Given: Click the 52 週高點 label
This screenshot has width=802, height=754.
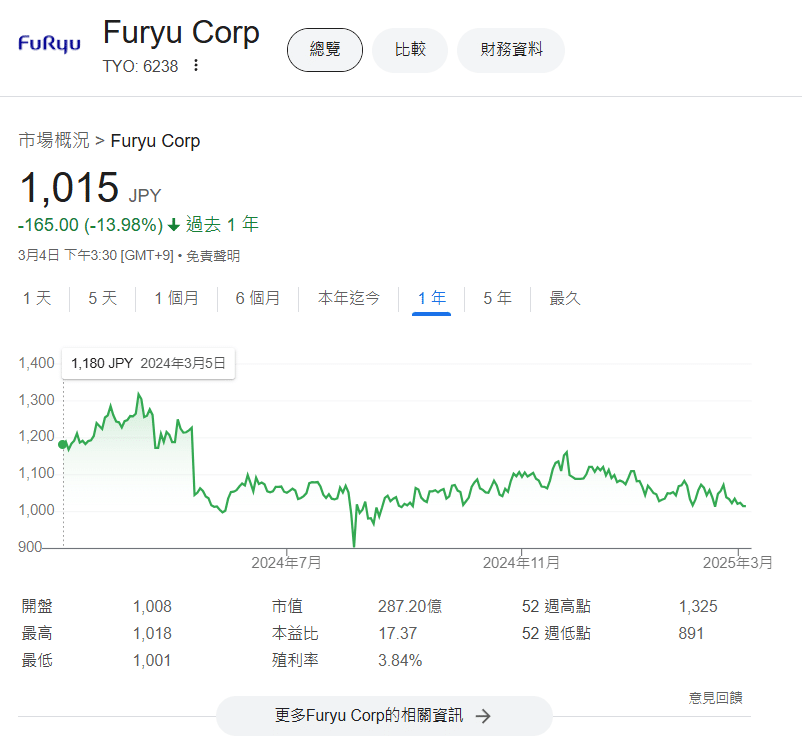Looking at the screenshot, I should (556, 606).
